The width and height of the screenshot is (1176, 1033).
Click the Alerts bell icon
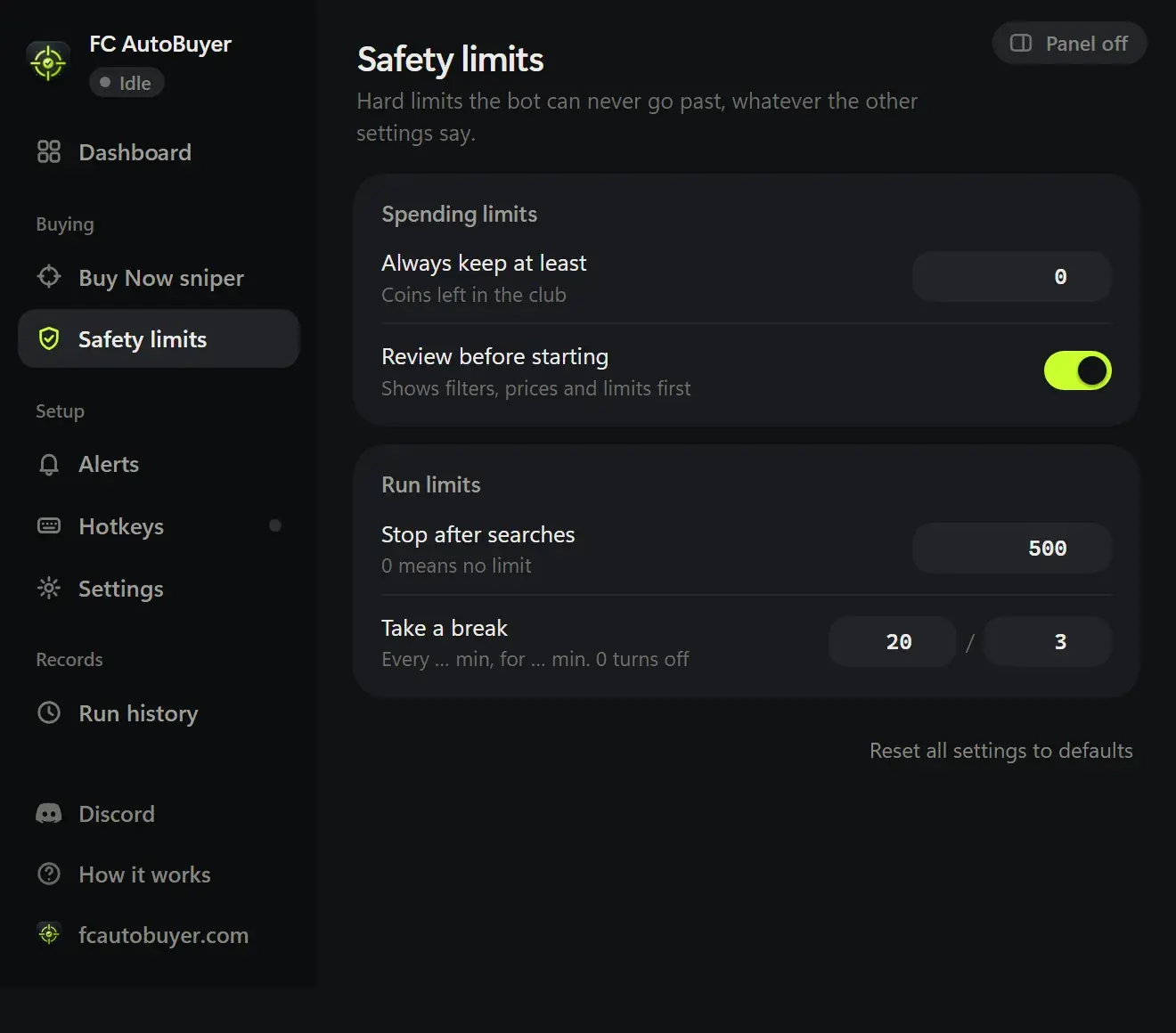(49, 464)
